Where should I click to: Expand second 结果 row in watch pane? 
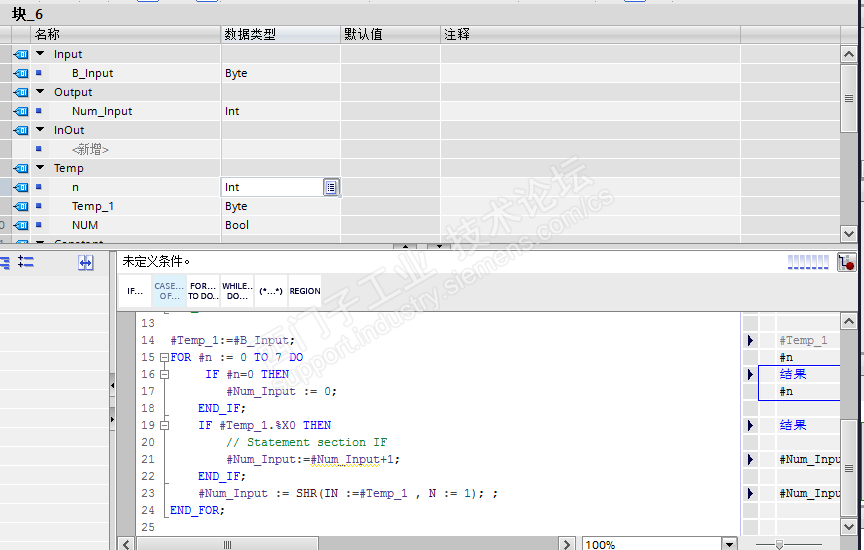pyautogui.click(x=750, y=425)
